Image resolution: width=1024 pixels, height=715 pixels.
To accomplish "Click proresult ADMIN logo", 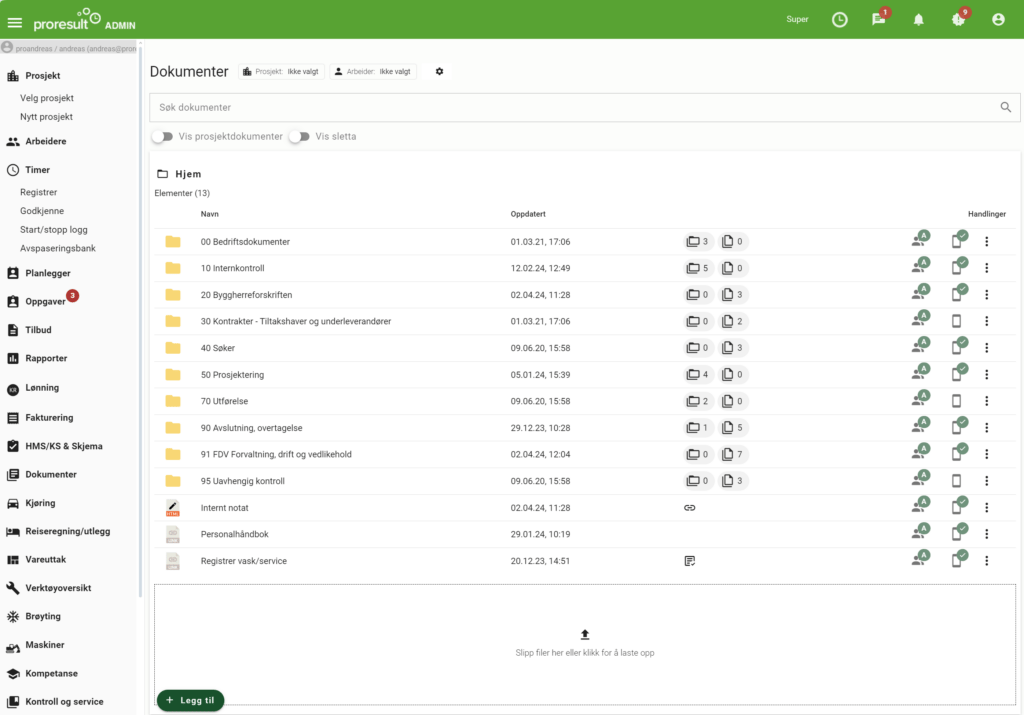I will [84, 20].
